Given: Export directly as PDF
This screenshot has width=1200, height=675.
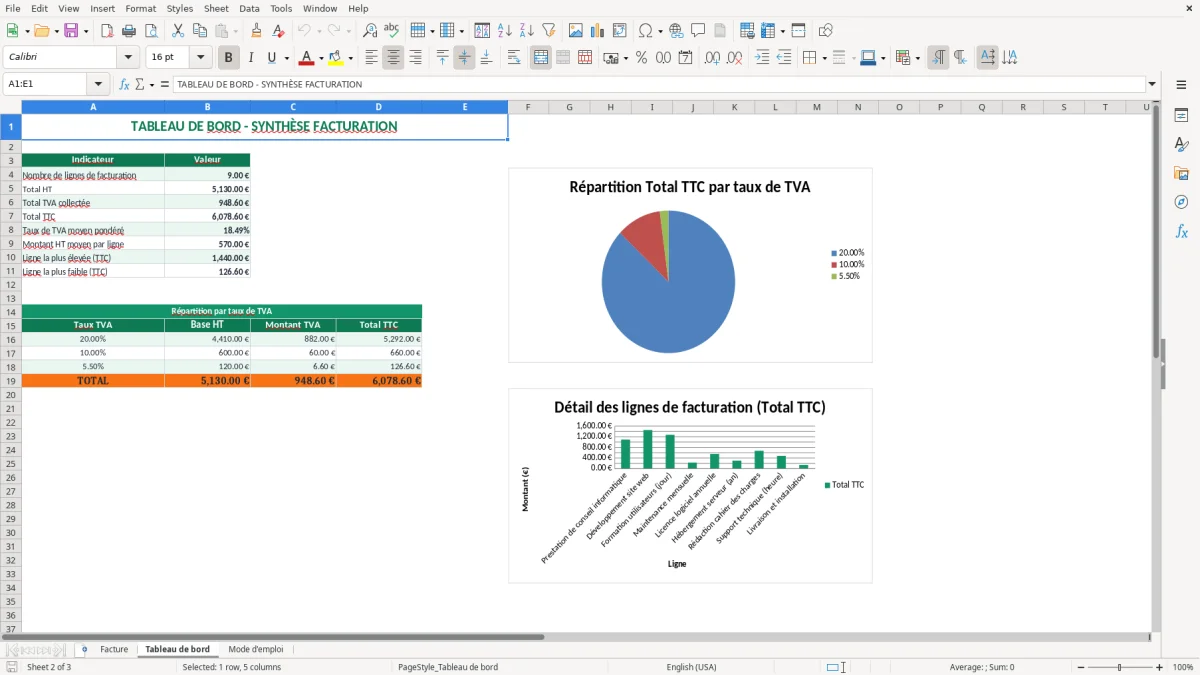Looking at the screenshot, I should 107,31.
